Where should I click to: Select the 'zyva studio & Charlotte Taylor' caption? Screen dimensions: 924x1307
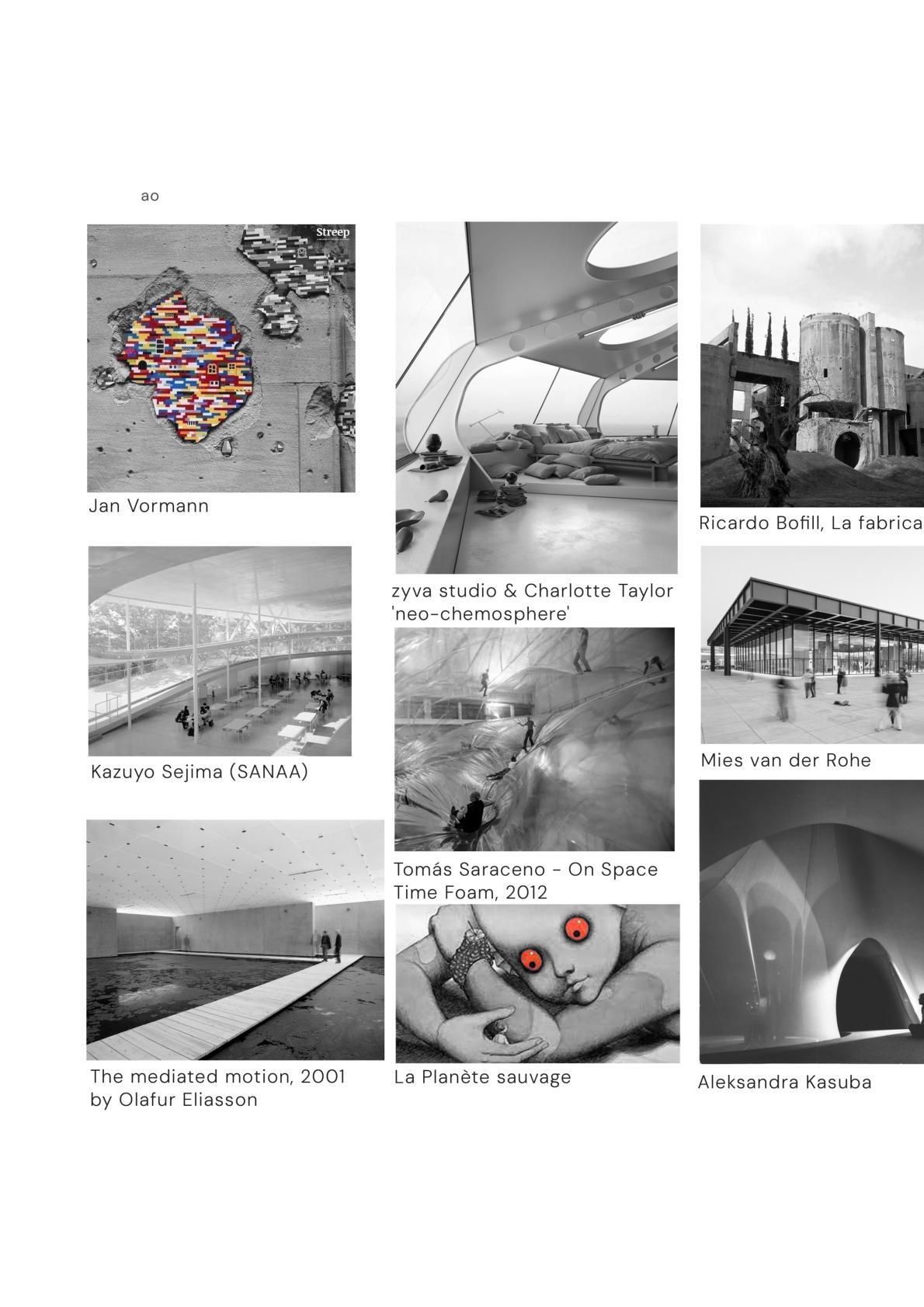(x=533, y=591)
